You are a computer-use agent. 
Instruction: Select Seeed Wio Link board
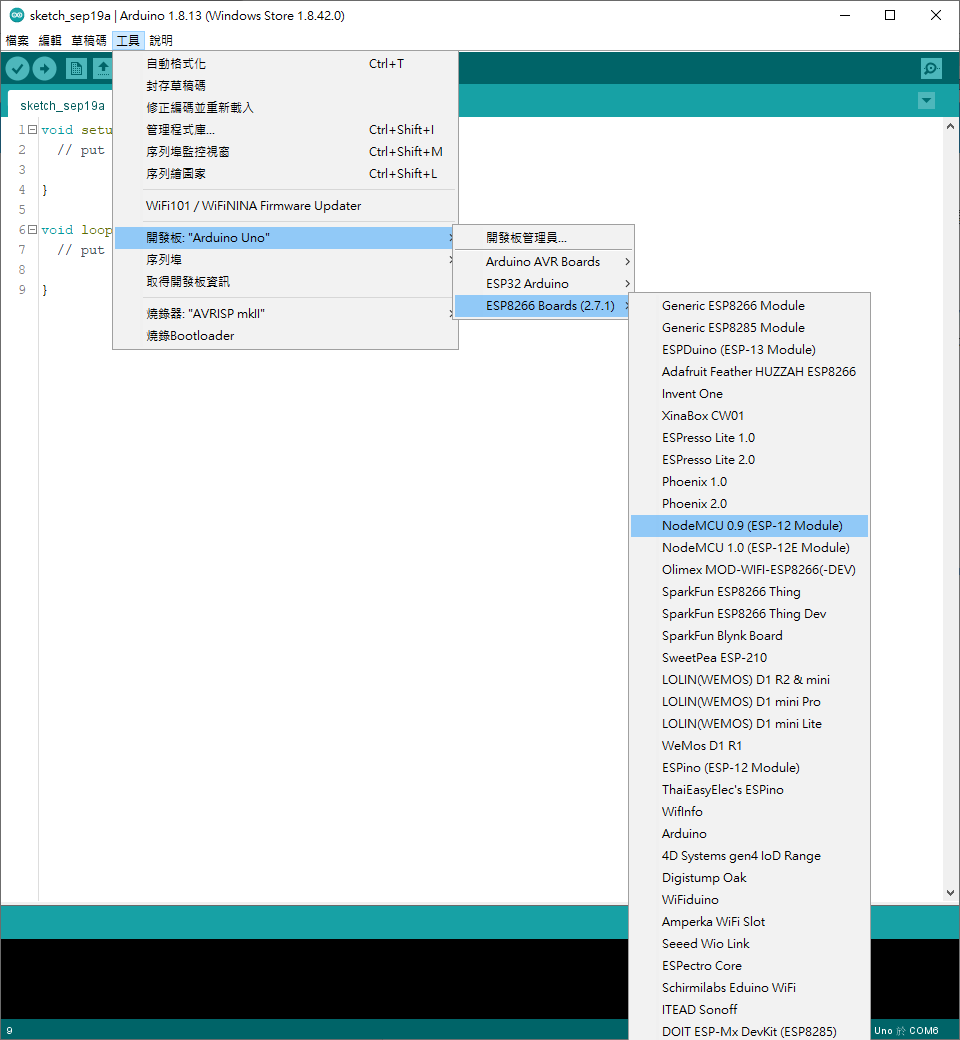749,944
